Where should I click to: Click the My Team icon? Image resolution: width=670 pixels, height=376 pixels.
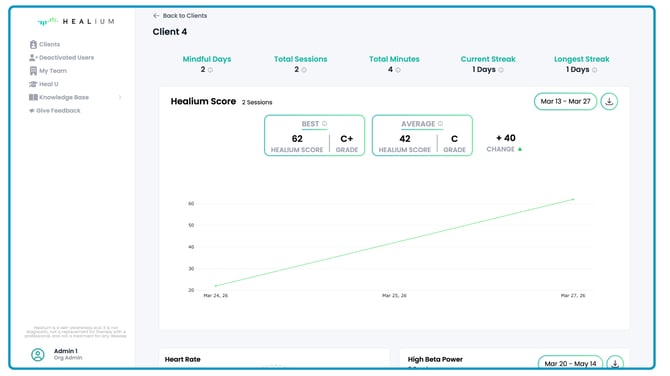point(33,70)
